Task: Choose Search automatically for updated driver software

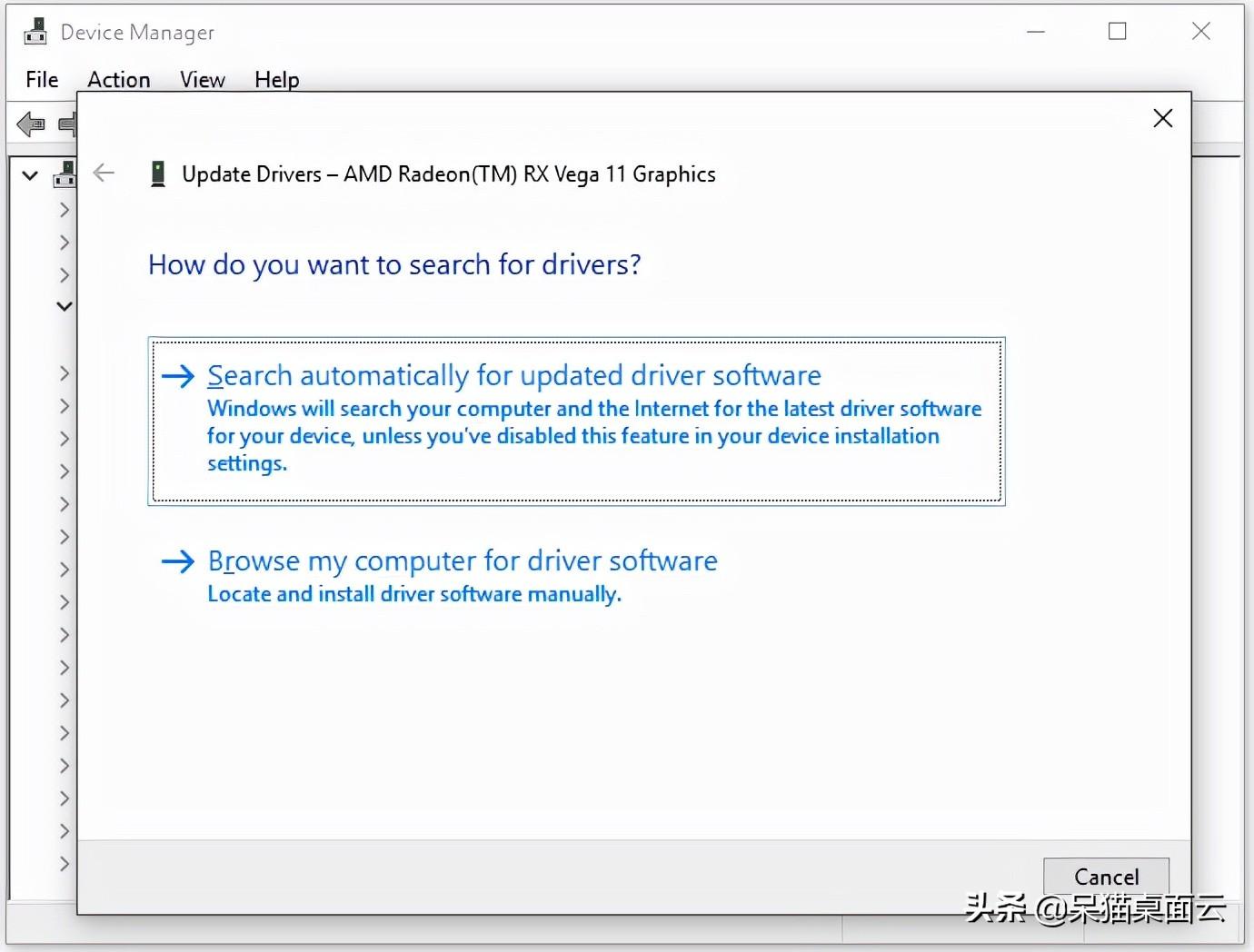Action: pos(576,421)
